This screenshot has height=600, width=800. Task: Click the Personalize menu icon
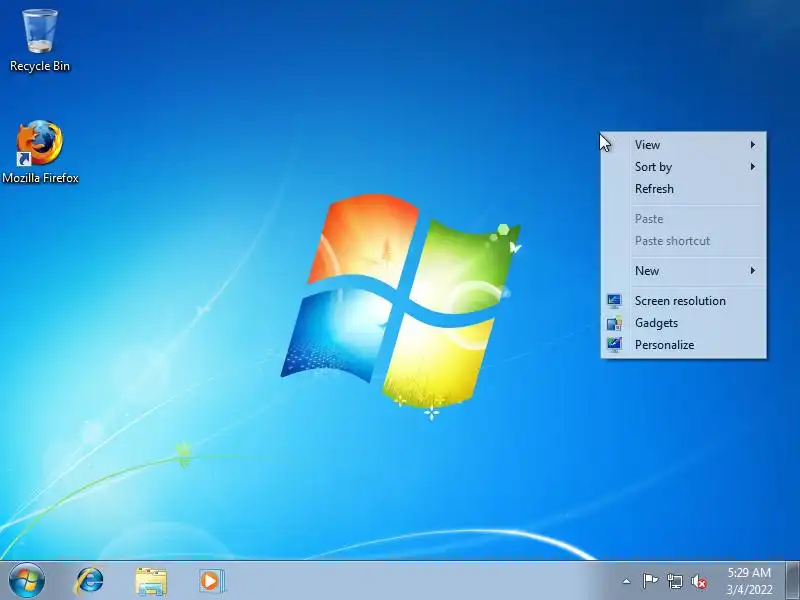pyautogui.click(x=614, y=344)
